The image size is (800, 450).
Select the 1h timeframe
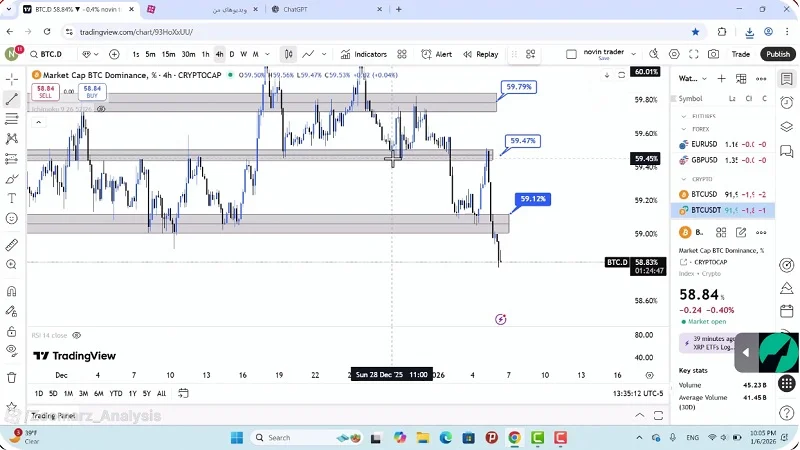[205, 54]
